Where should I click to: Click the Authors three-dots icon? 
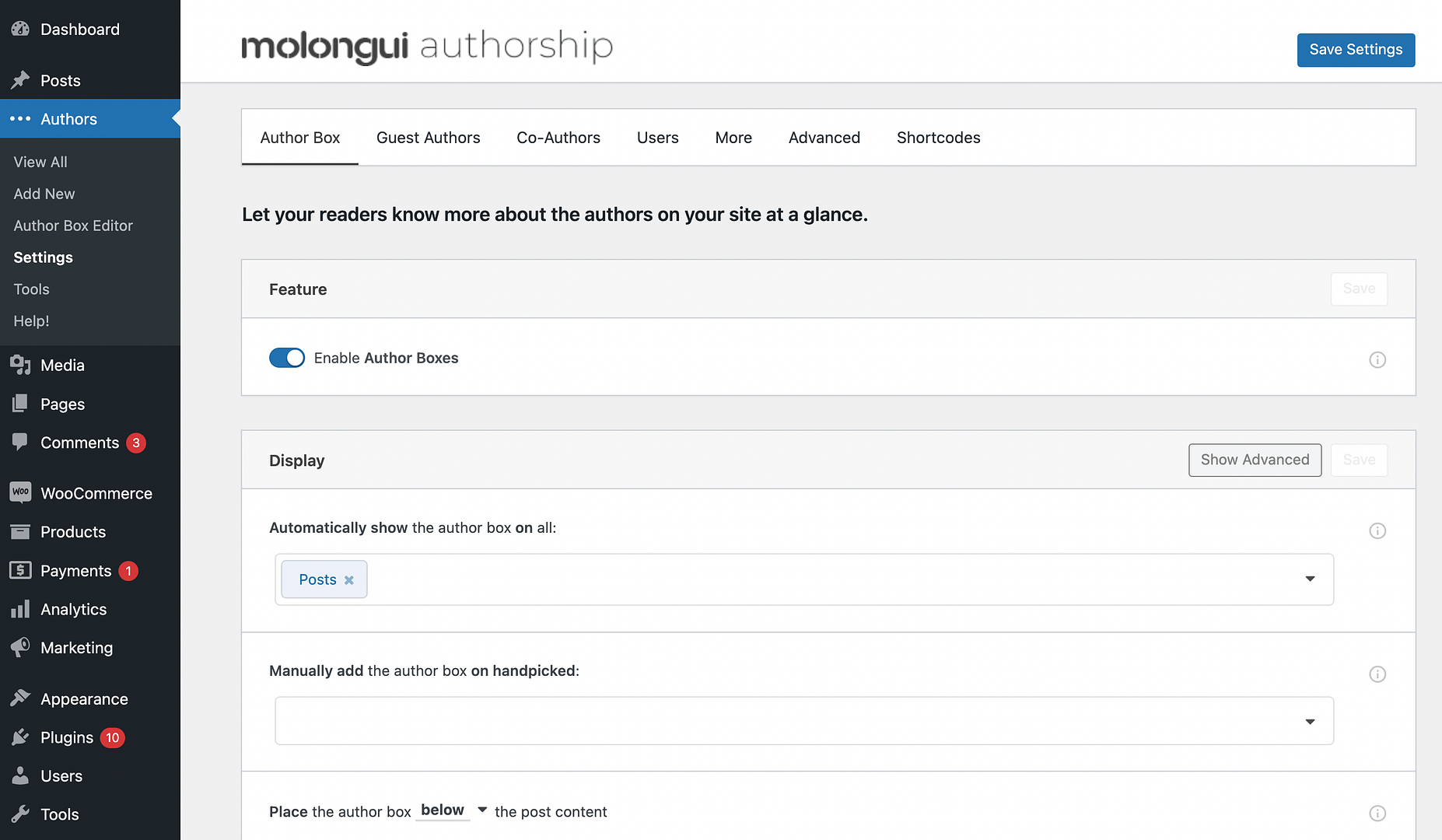20,119
